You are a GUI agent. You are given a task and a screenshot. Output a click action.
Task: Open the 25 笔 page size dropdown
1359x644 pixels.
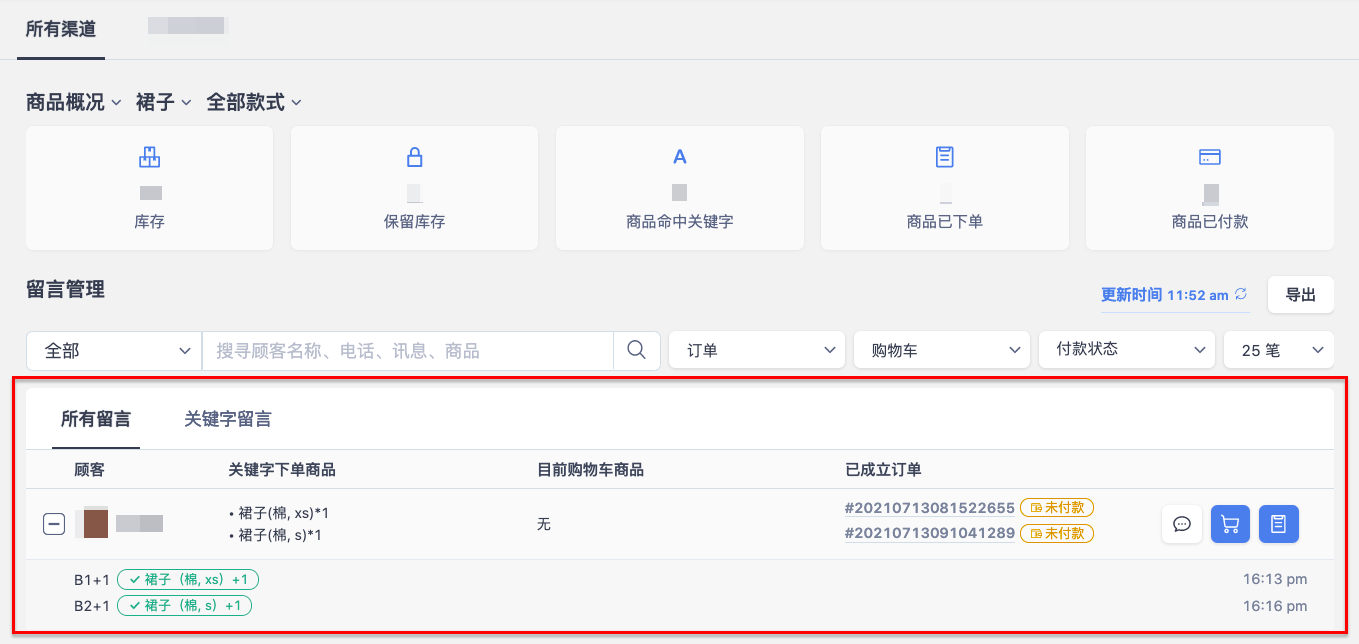coord(1279,350)
